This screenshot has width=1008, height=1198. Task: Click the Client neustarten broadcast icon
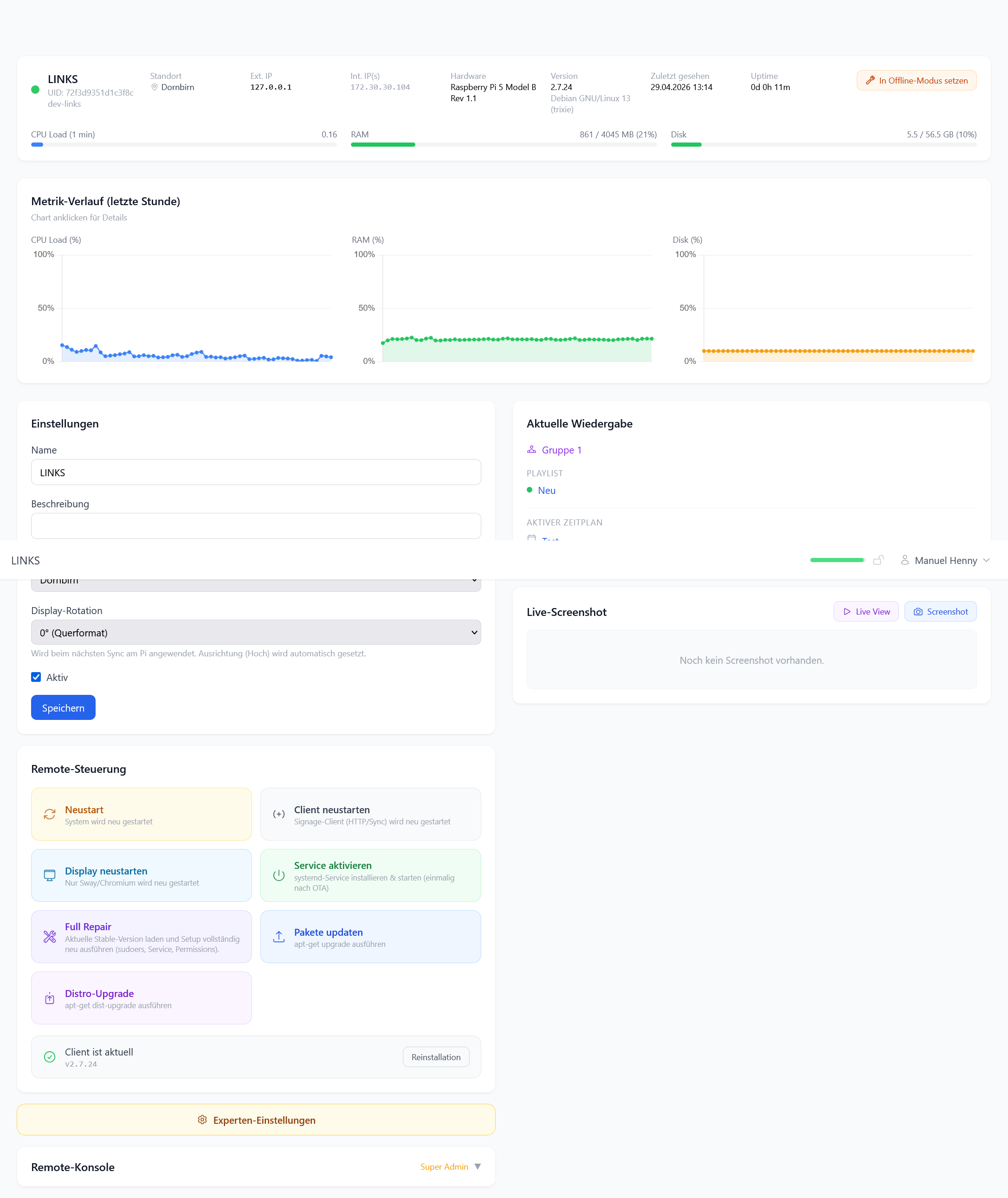coord(279,814)
